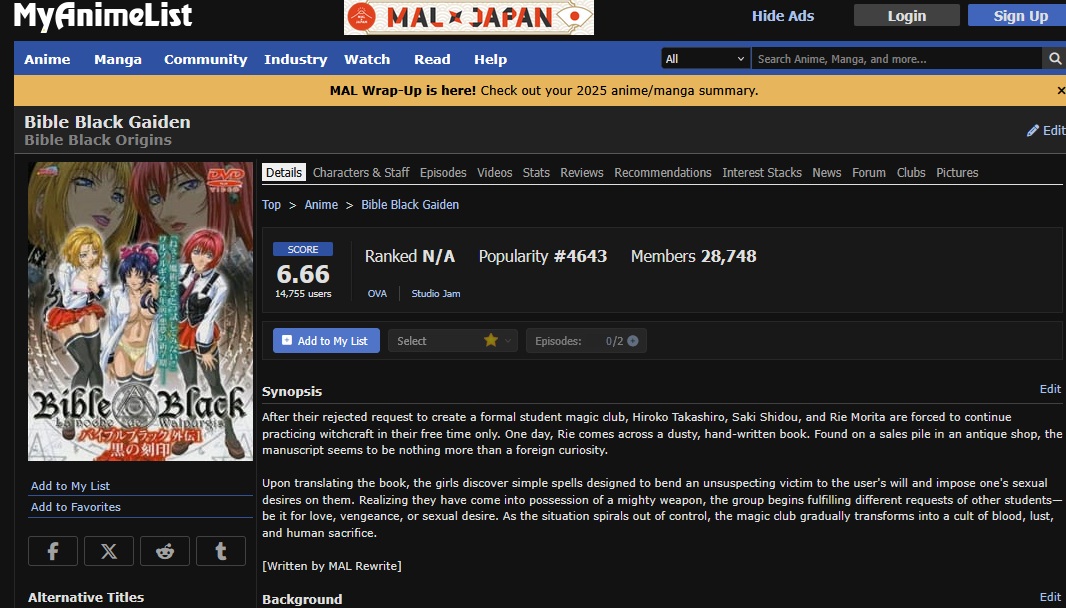The height and width of the screenshot is (608, 1066).
Task: Switch to the Episodes tab
Action: click(443, 173)
